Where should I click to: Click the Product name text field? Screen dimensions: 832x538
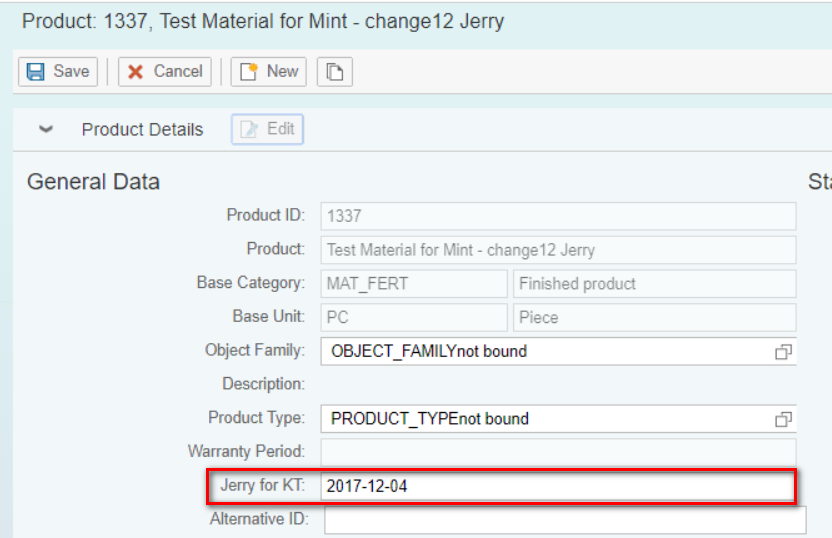(x=558, y=250)
